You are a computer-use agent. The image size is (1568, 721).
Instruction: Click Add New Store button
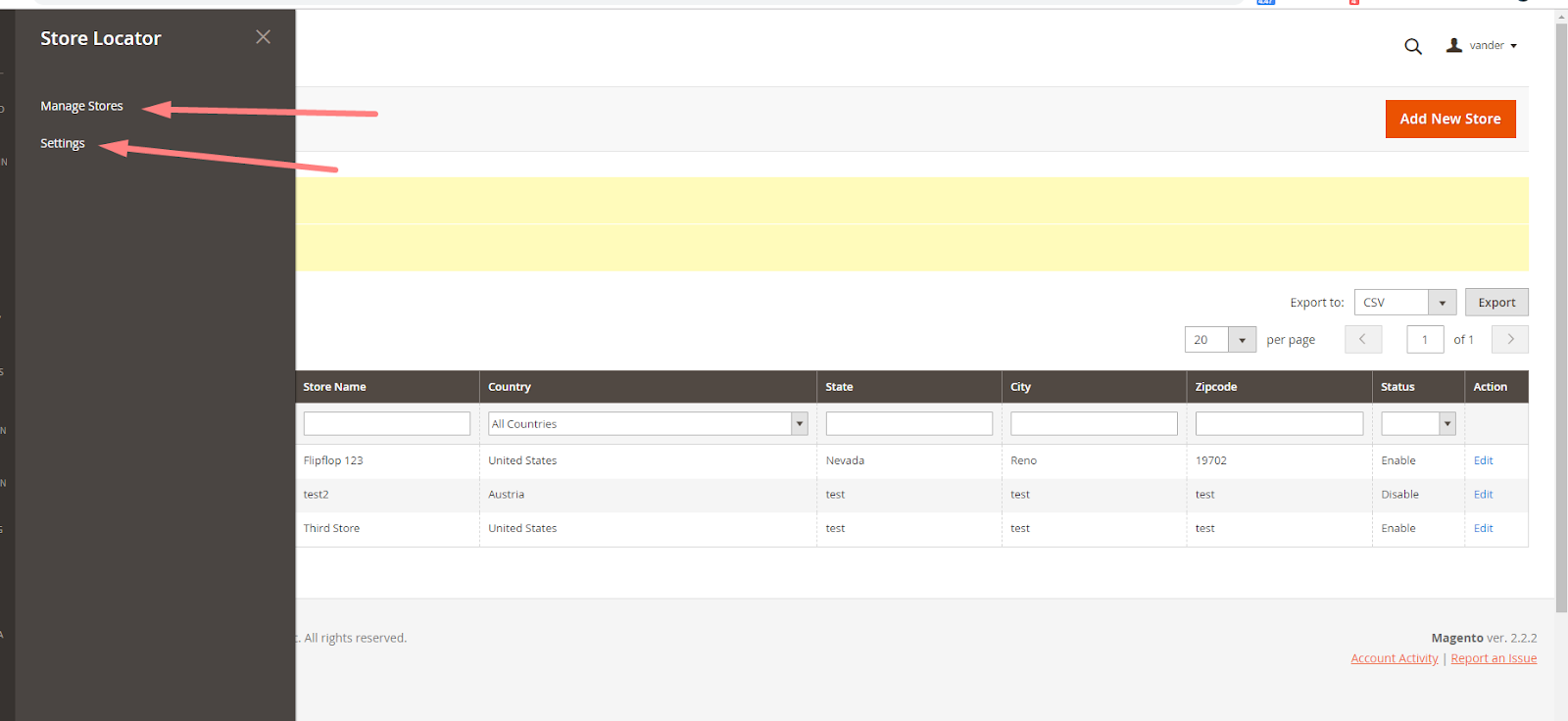[1450, 119]
